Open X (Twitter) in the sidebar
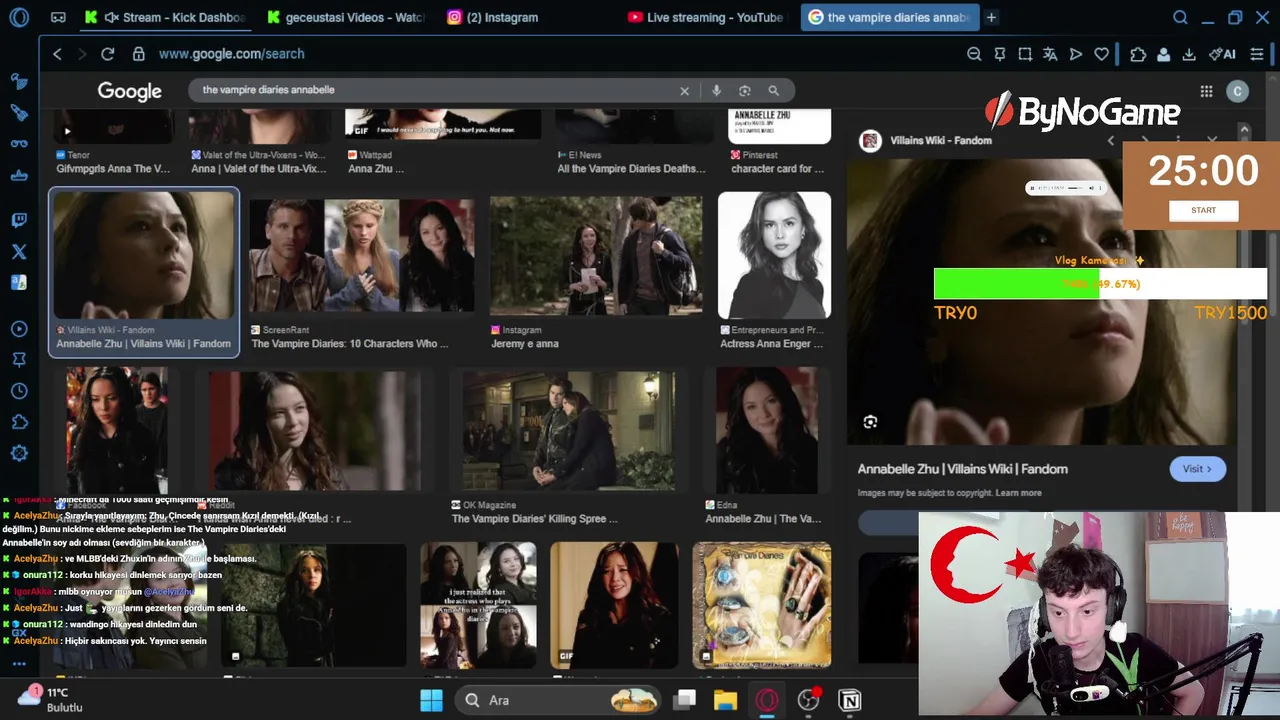The width and height of the screenshot is (1280, 720). point(19,252)
